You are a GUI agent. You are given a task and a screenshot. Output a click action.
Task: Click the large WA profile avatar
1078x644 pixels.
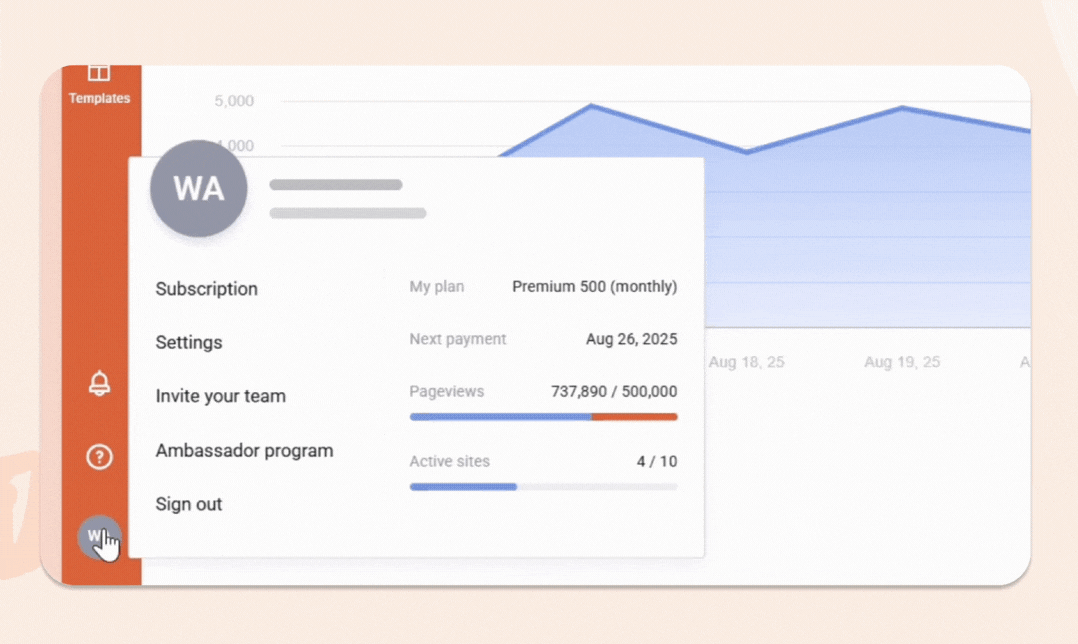pyautogui.click(x=199, y=189)
